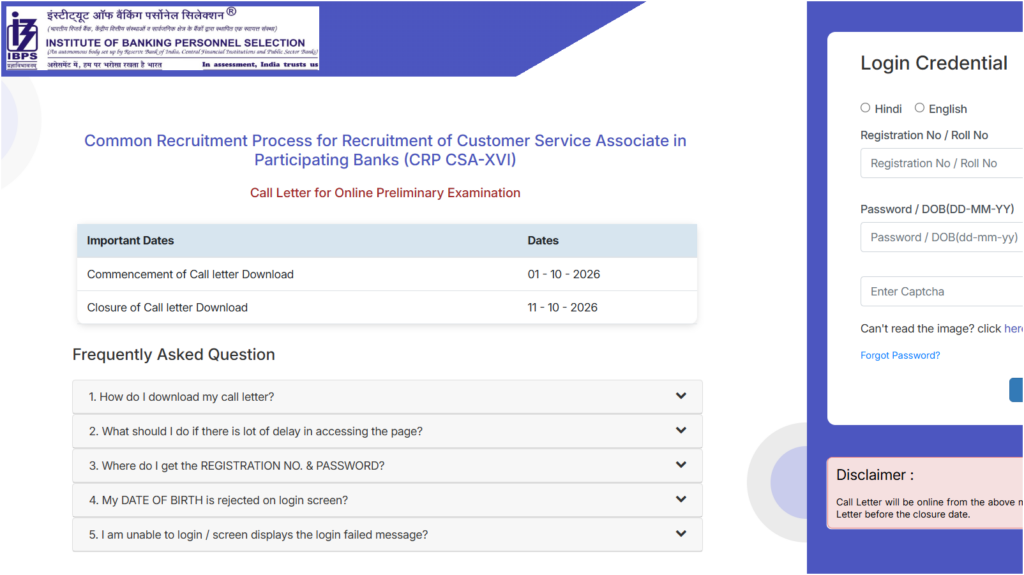The height and width of the screenshot is (575, 1024).
Task: Click chevron on page delay FAQ
Action: (x=681, y=431)
